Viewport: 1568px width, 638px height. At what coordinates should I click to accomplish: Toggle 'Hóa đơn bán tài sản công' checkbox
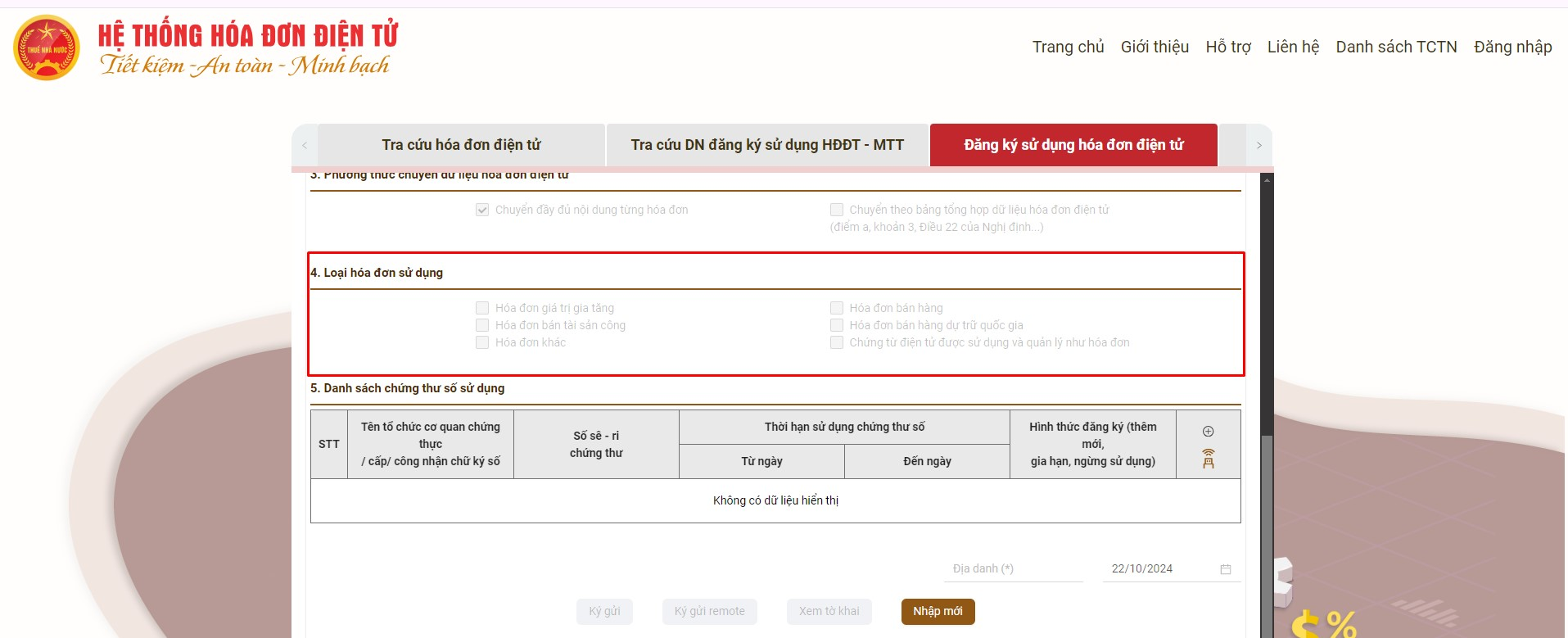click(482, 325)
